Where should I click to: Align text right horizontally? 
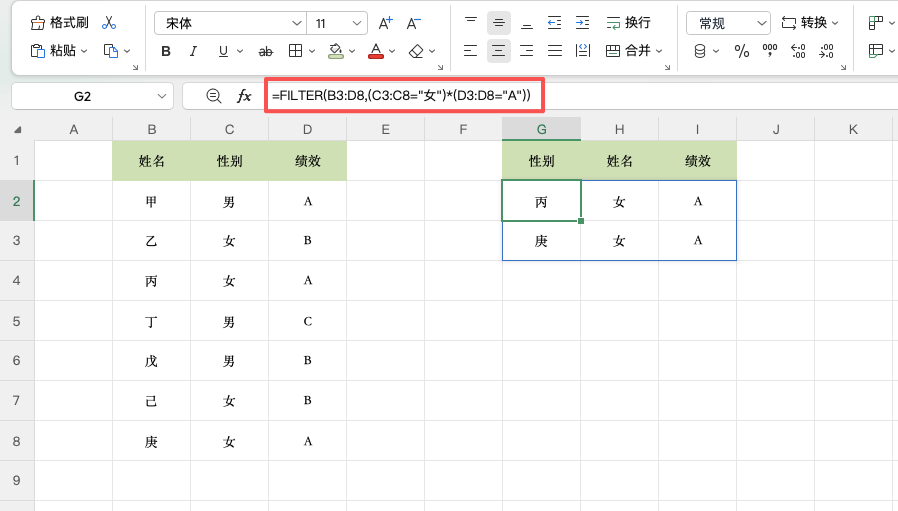527,51
